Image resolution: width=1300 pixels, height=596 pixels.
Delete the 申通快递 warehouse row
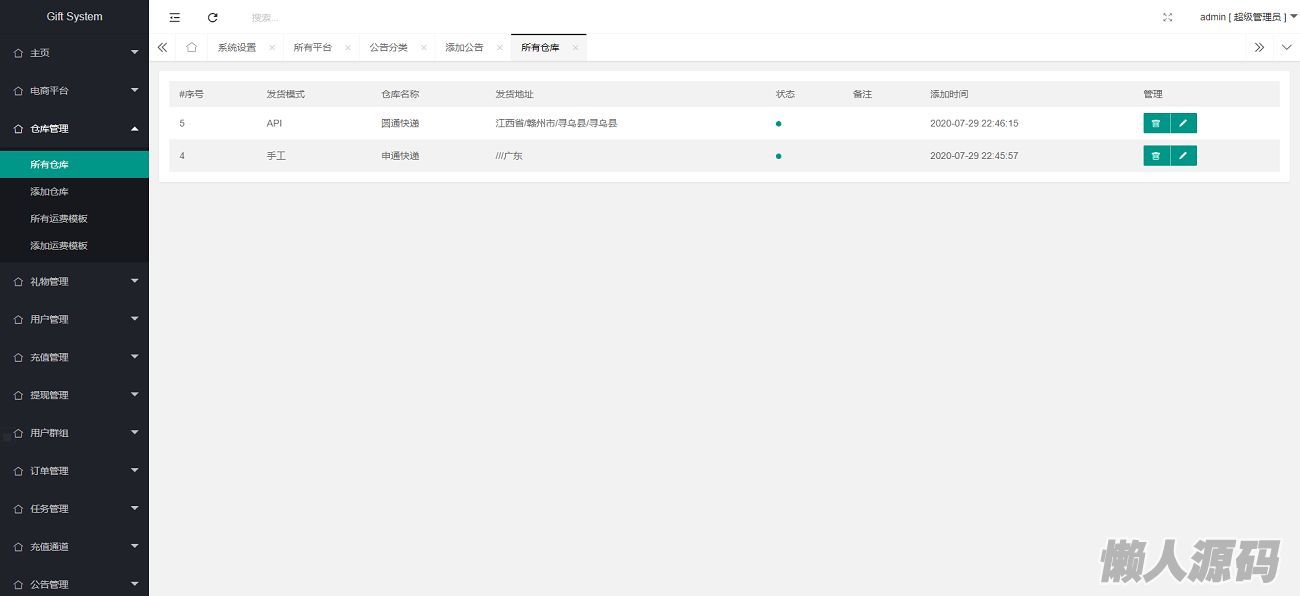tap(1156, 156)
